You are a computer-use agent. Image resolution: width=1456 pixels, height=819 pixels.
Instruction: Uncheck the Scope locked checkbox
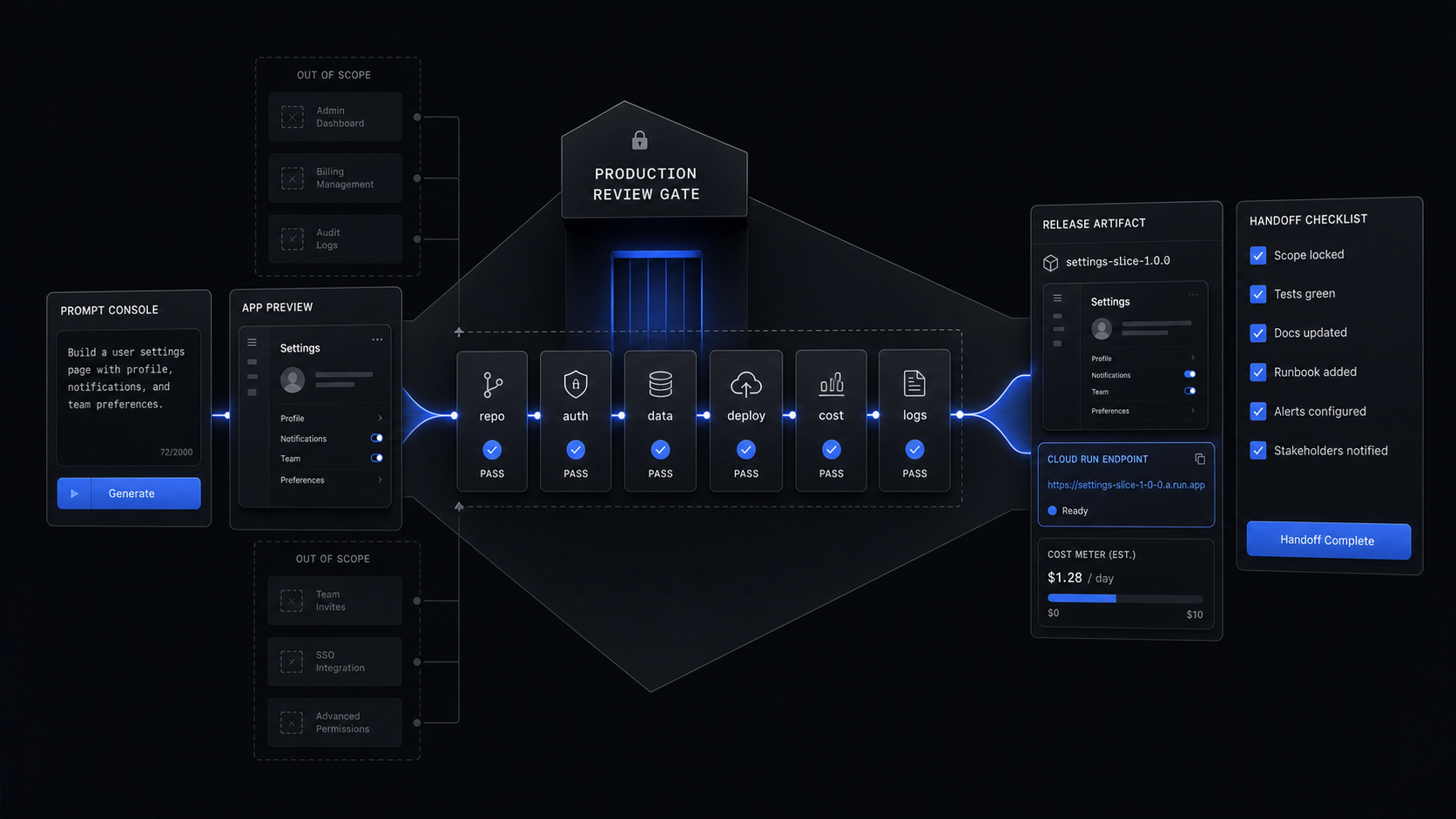(1258, 255)
